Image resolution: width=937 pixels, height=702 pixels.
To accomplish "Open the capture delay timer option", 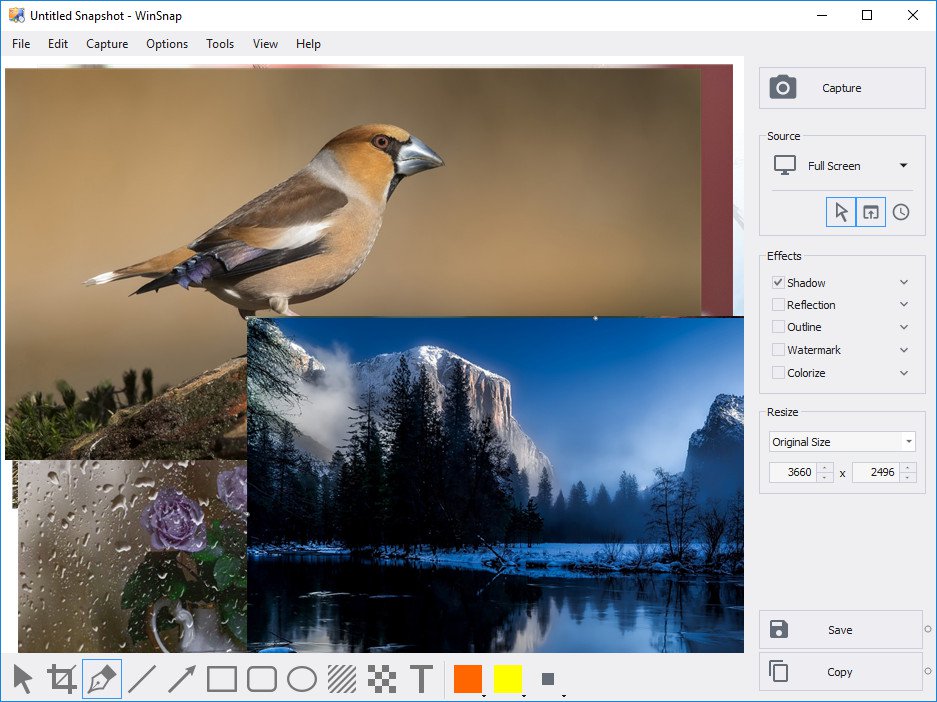I will click(x=900, y=212).
